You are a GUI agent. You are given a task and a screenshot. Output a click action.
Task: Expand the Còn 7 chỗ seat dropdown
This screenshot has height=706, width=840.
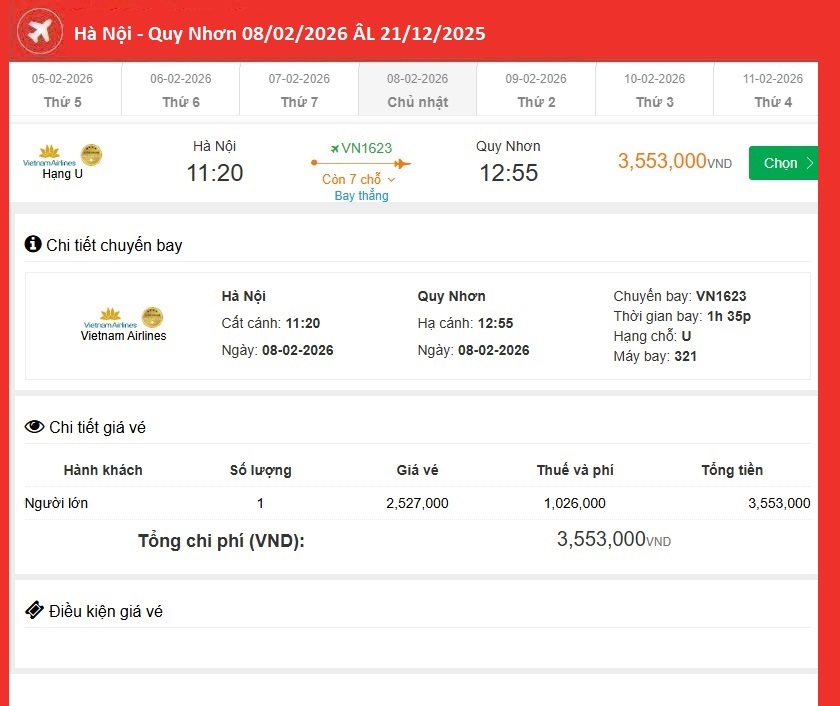pos(360,180)
